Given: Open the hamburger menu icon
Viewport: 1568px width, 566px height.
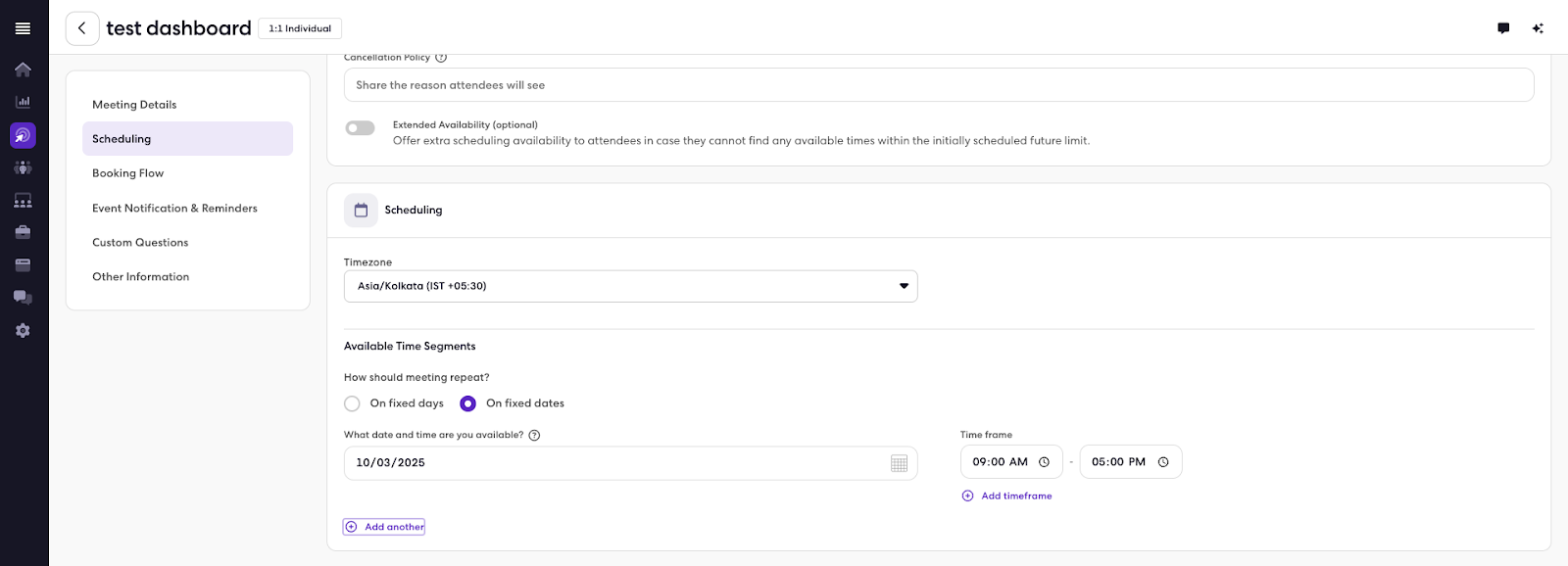Looking at the screenshot, I should [23, 28].
